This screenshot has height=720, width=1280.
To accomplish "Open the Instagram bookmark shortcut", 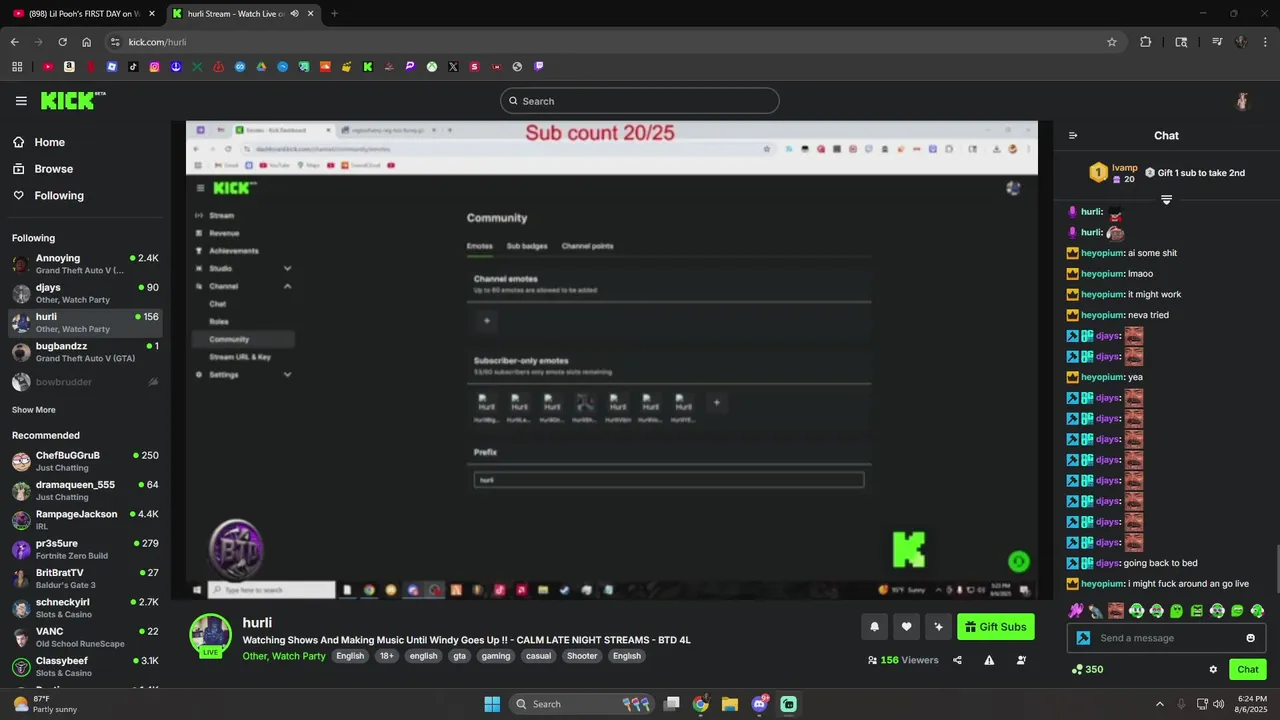I will [154, 67].
